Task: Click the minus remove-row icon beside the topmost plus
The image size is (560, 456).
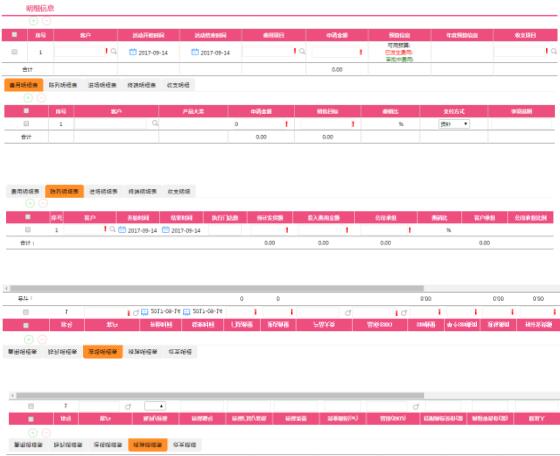Action: point(46,21)
